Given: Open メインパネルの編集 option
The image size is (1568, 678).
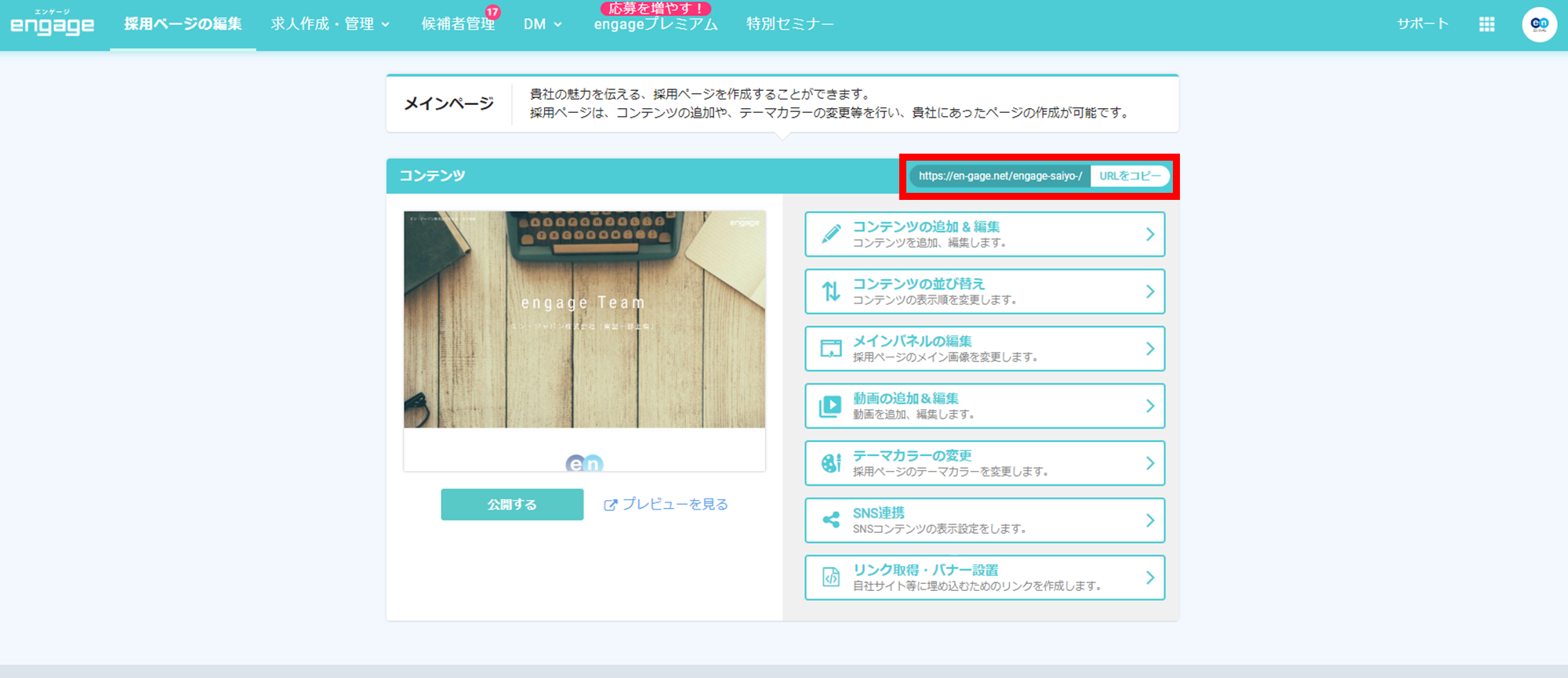Looking at the screenshot, I should click(x=985, y=348).
